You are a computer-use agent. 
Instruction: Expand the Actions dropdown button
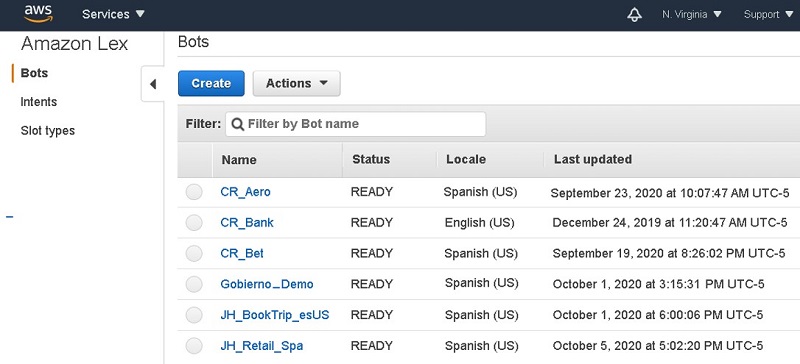click(x=296, y=83)
